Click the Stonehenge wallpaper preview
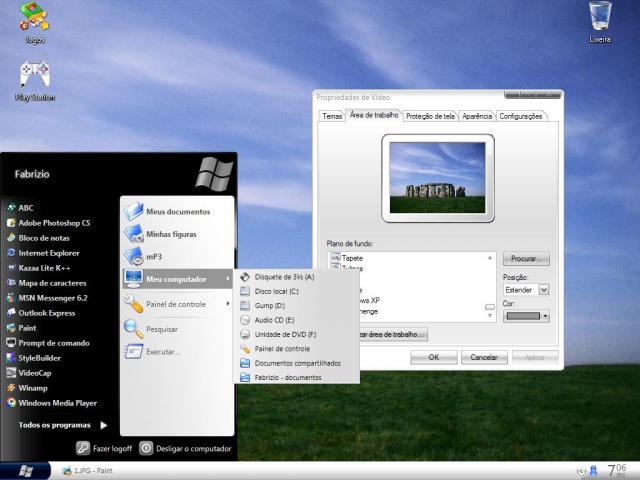Viewport: 640px width, 480px height. 438,178
